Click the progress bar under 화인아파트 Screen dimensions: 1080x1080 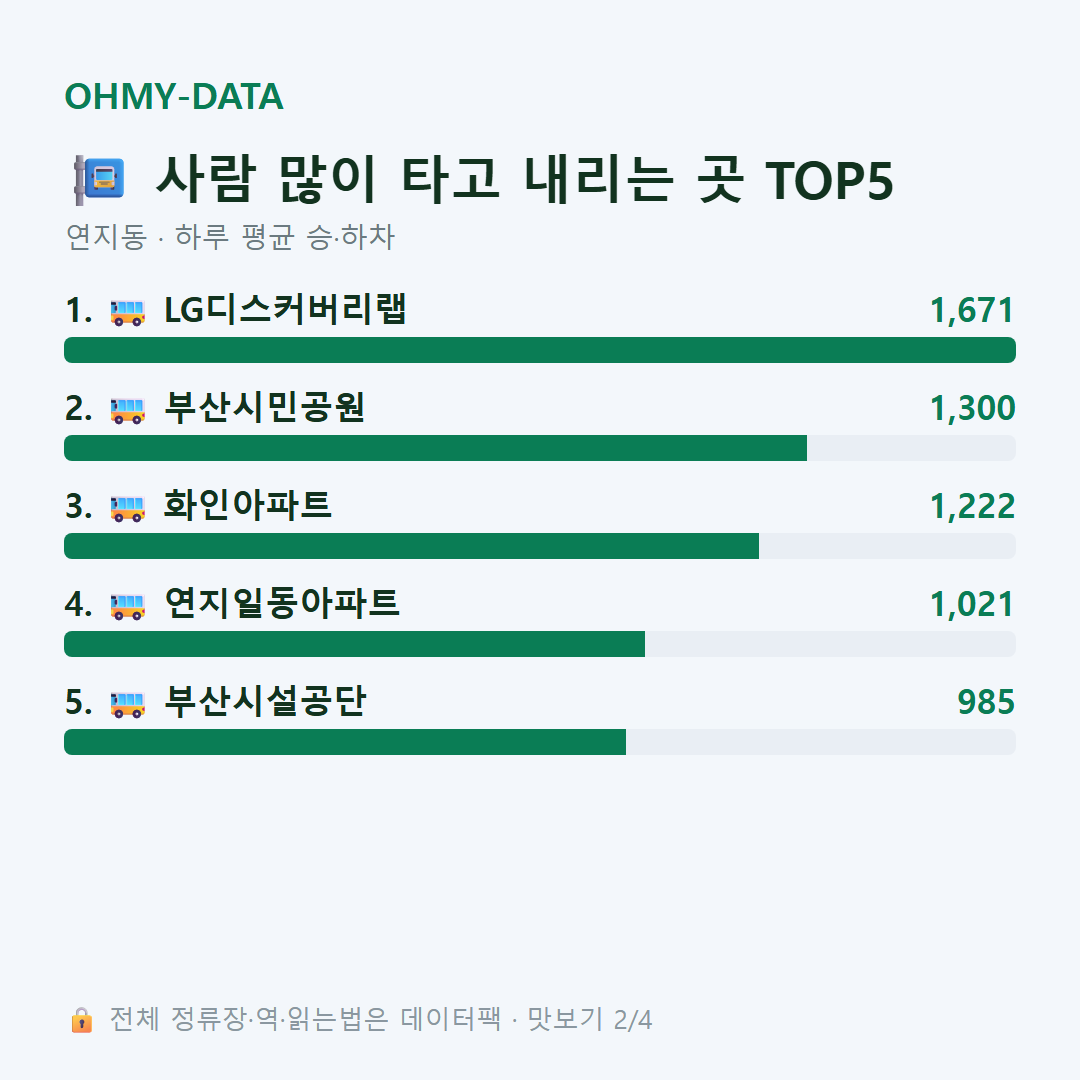click(540, 546)
